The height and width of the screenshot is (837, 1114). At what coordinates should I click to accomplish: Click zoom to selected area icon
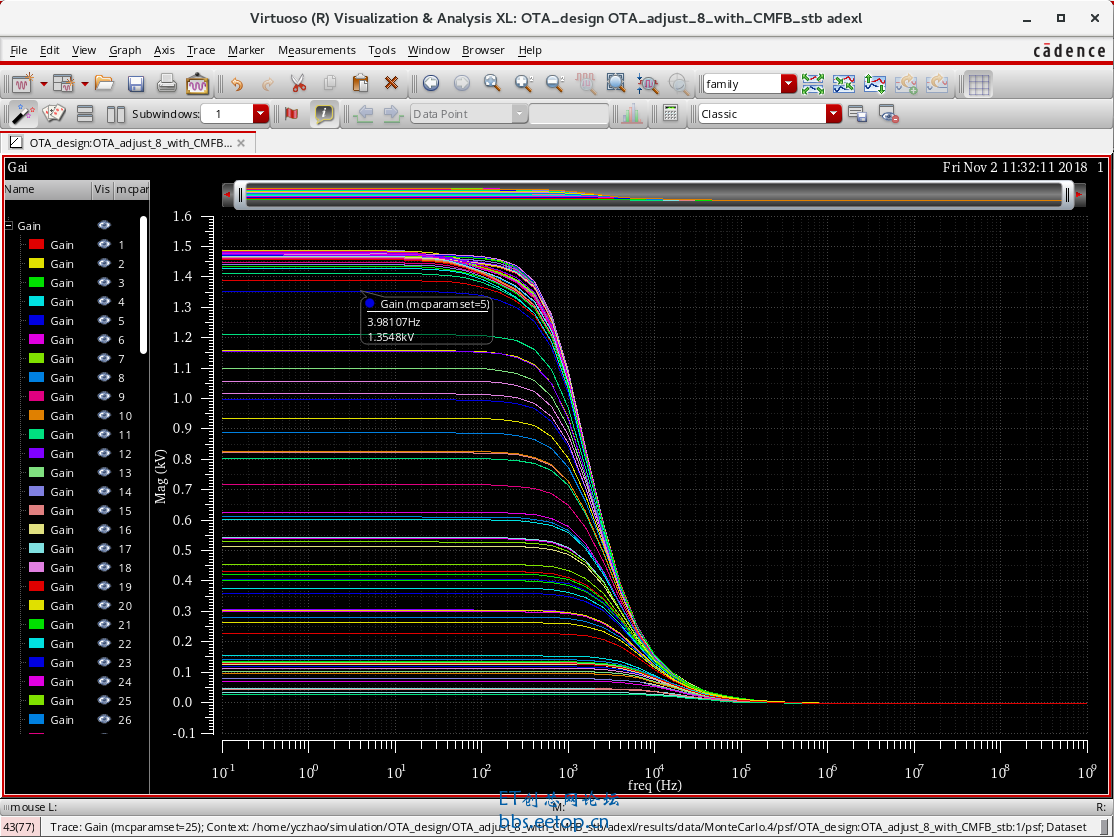[x=616, y=84]
